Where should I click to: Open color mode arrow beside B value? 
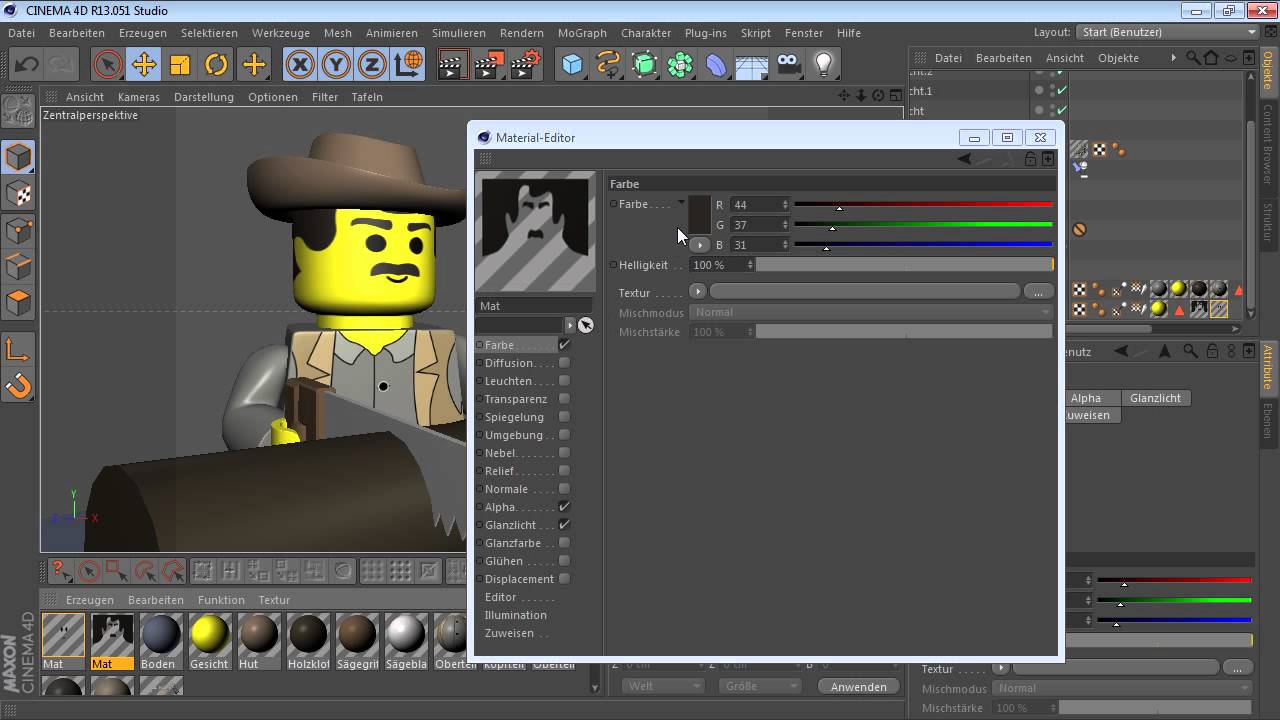(700, 245)
